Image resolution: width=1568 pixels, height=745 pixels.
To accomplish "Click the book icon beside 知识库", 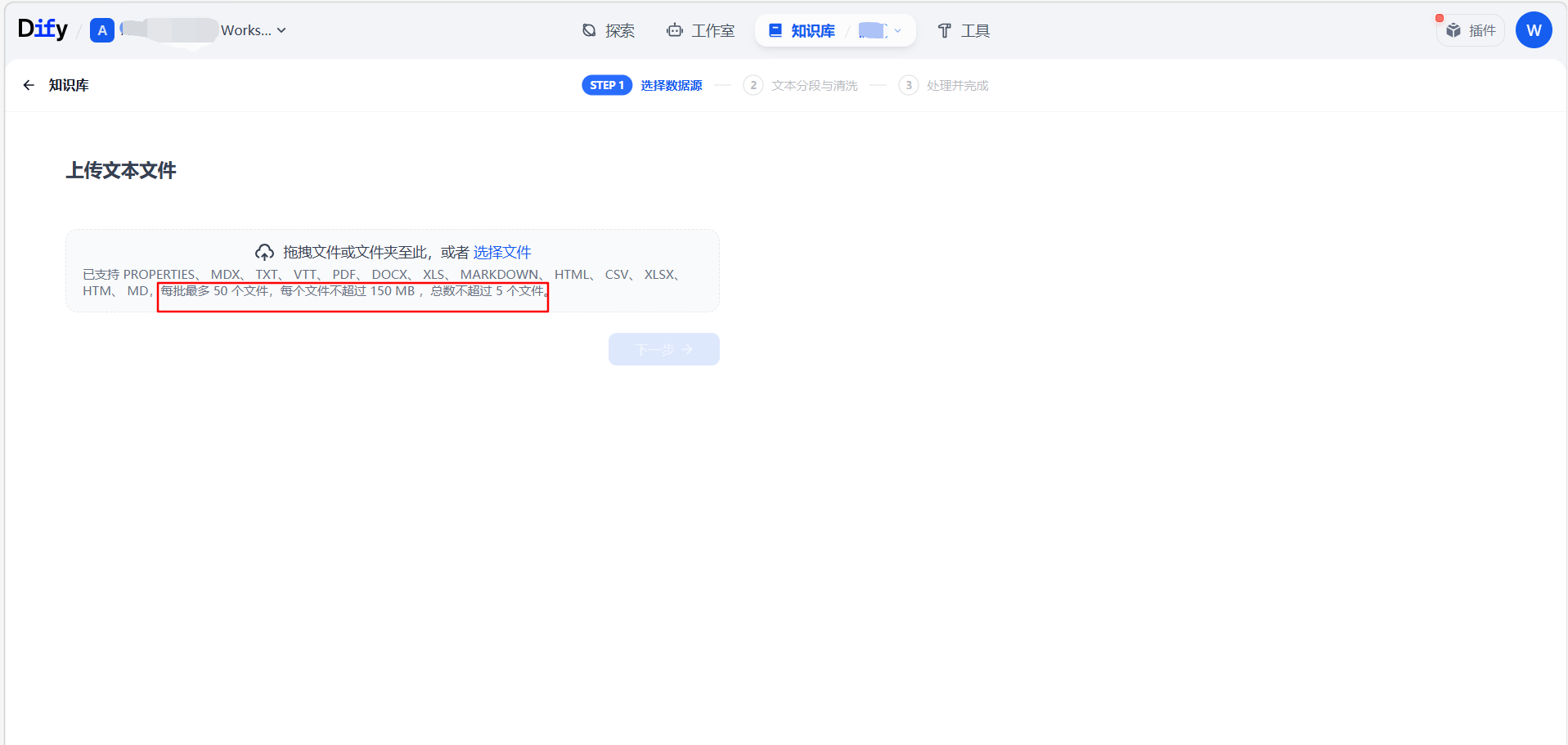I will pos(775,30).
